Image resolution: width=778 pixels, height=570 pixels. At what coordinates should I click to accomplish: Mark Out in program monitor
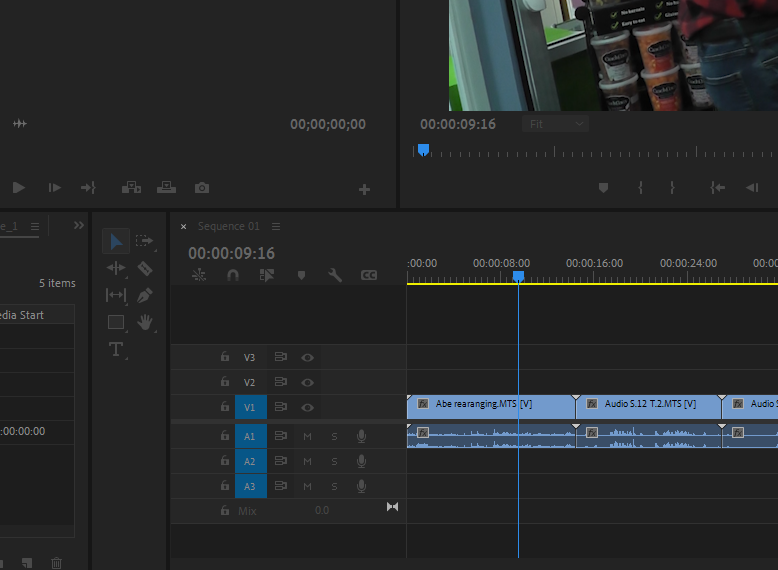(x=672, y=188)
